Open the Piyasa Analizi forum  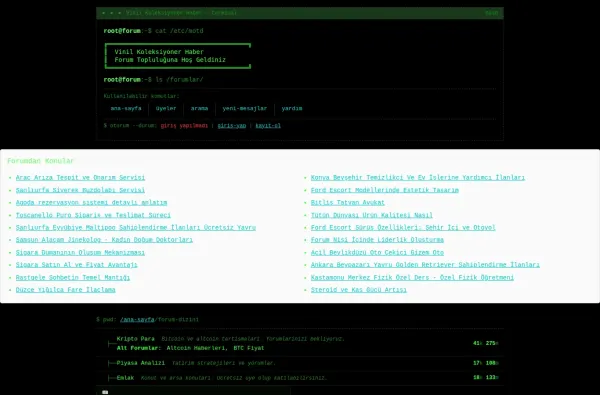click(x=141, y=363)
